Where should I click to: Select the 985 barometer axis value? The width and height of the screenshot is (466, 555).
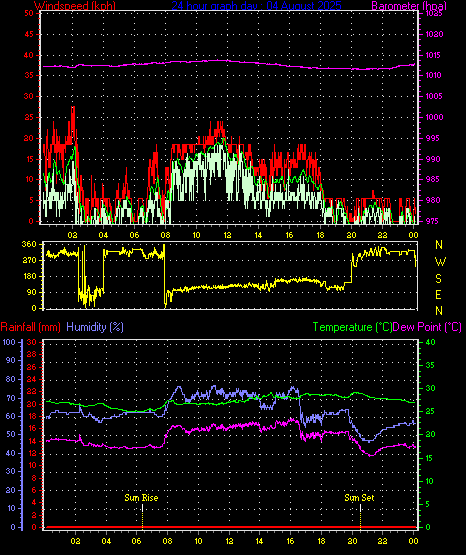point(433,179)
